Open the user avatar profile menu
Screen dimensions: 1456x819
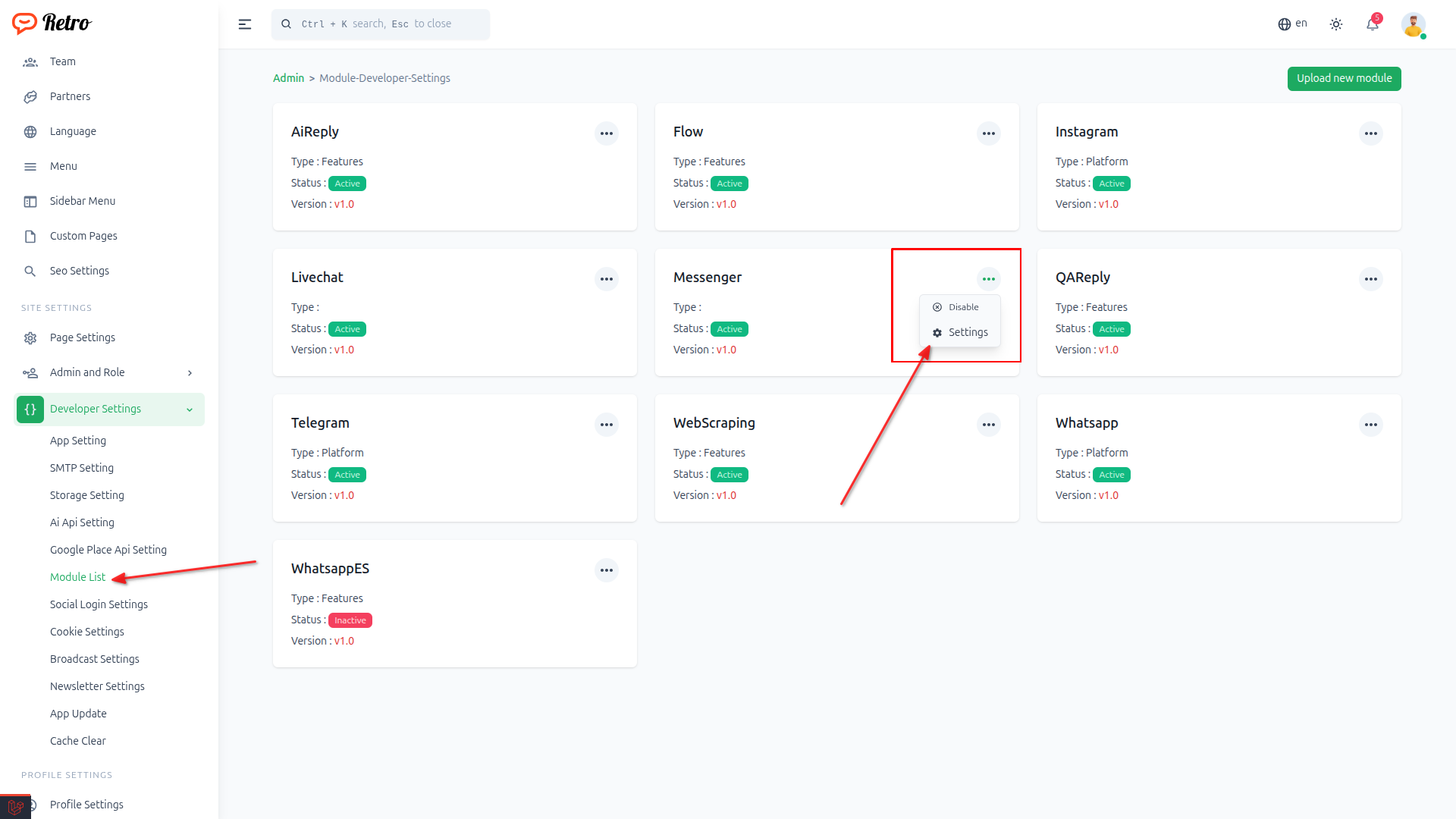[x=1413, y=24]
